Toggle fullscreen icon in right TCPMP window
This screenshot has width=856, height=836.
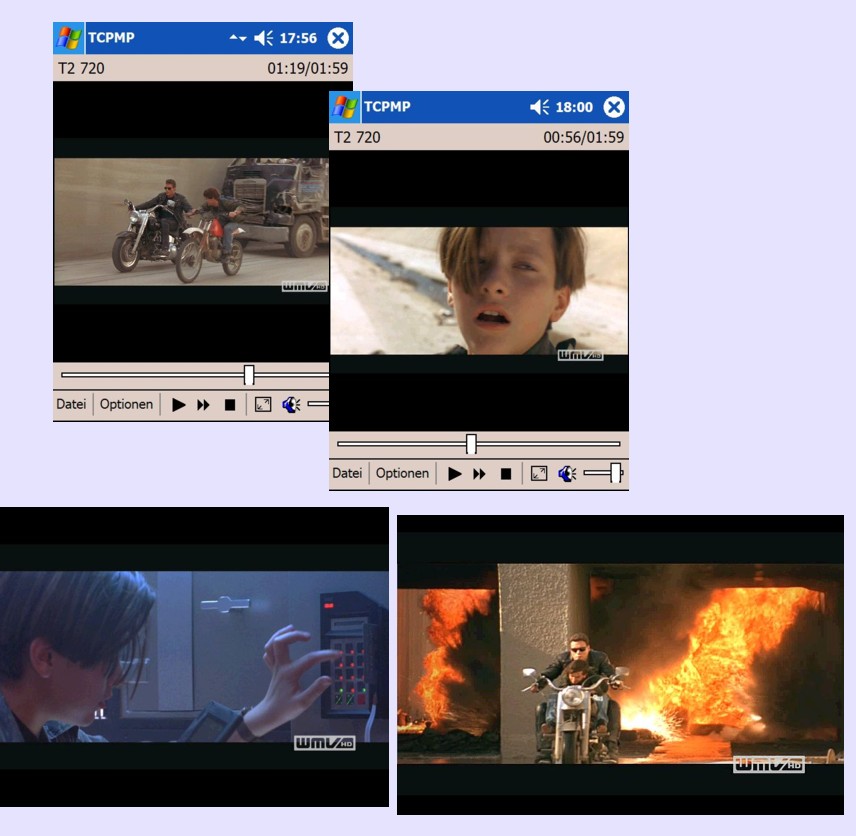tap(539, 473)
